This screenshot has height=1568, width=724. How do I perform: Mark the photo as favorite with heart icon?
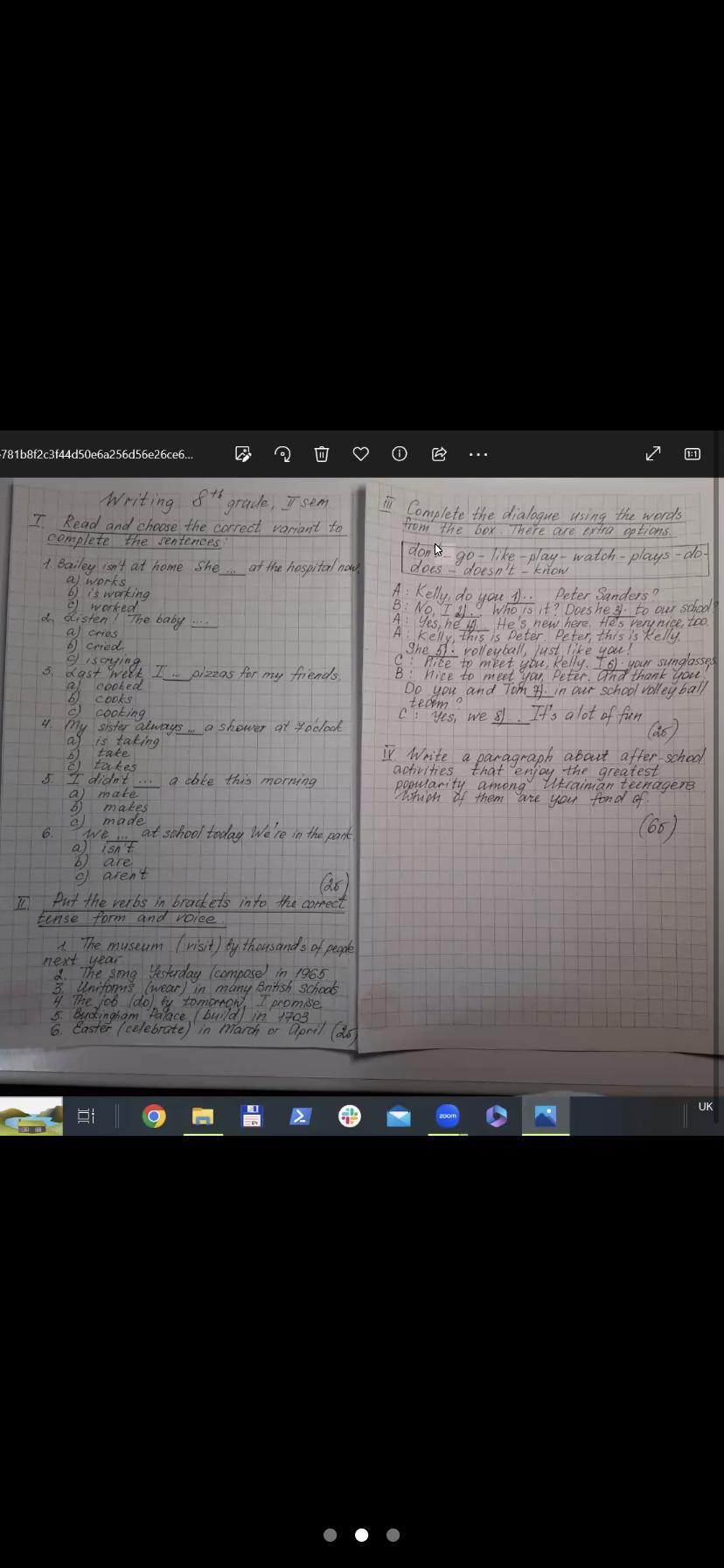click(360, 454)
